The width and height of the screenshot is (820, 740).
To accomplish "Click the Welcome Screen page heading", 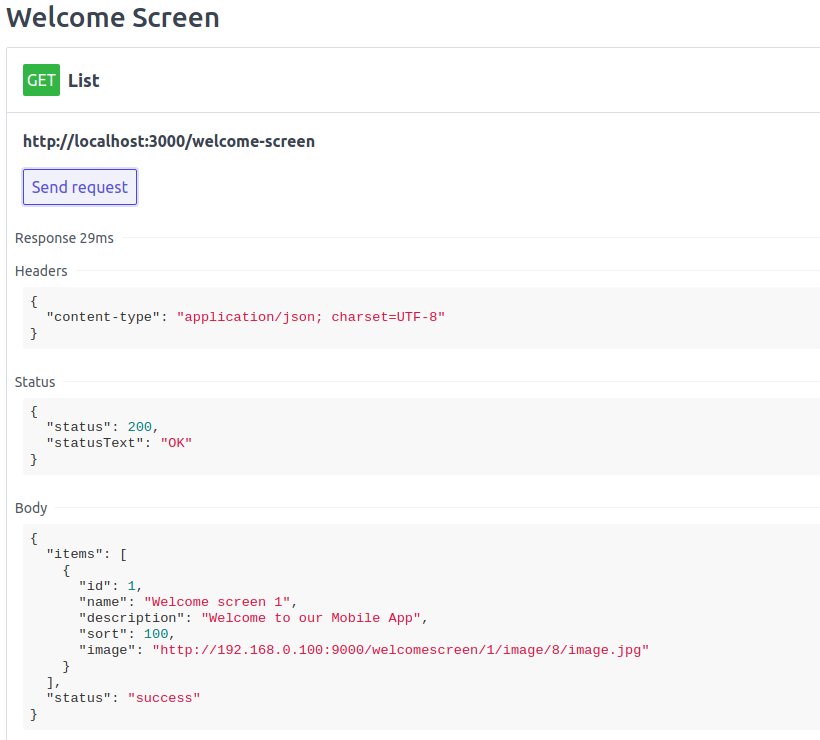I will point(112,18).
